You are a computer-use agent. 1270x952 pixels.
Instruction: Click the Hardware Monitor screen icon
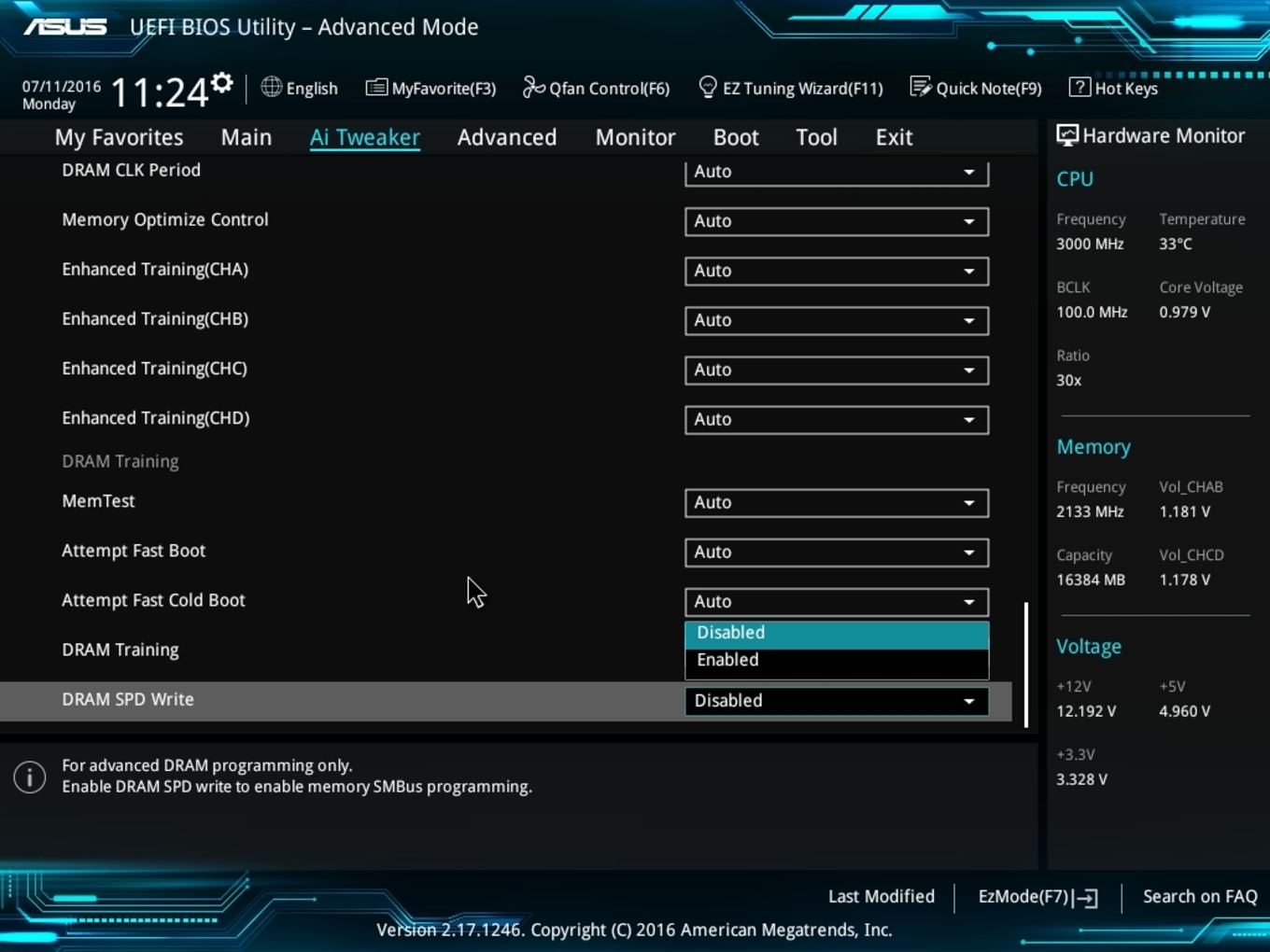(x=1067, y=134)
